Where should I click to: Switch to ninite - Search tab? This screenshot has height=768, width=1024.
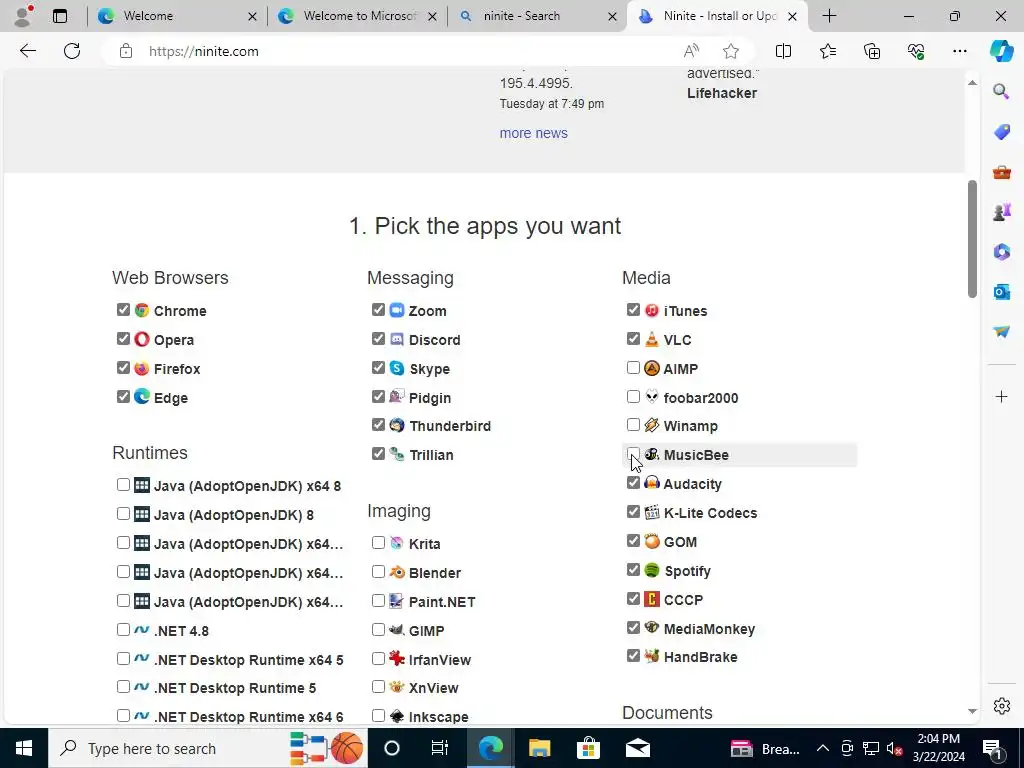(x=536, y=16)
